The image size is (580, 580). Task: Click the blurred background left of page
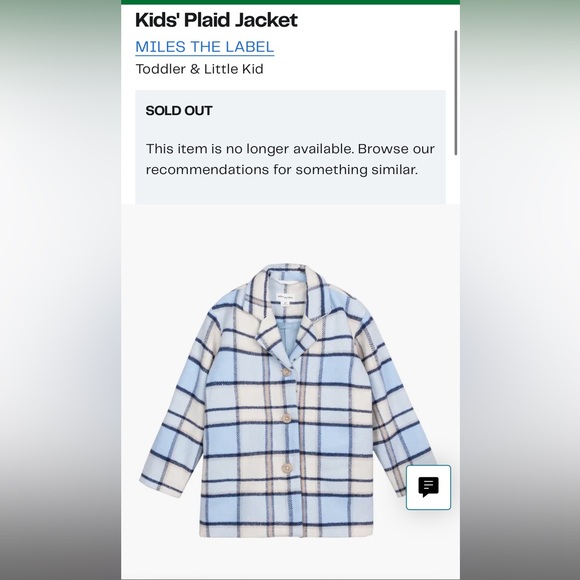click(x=60, y=290)
